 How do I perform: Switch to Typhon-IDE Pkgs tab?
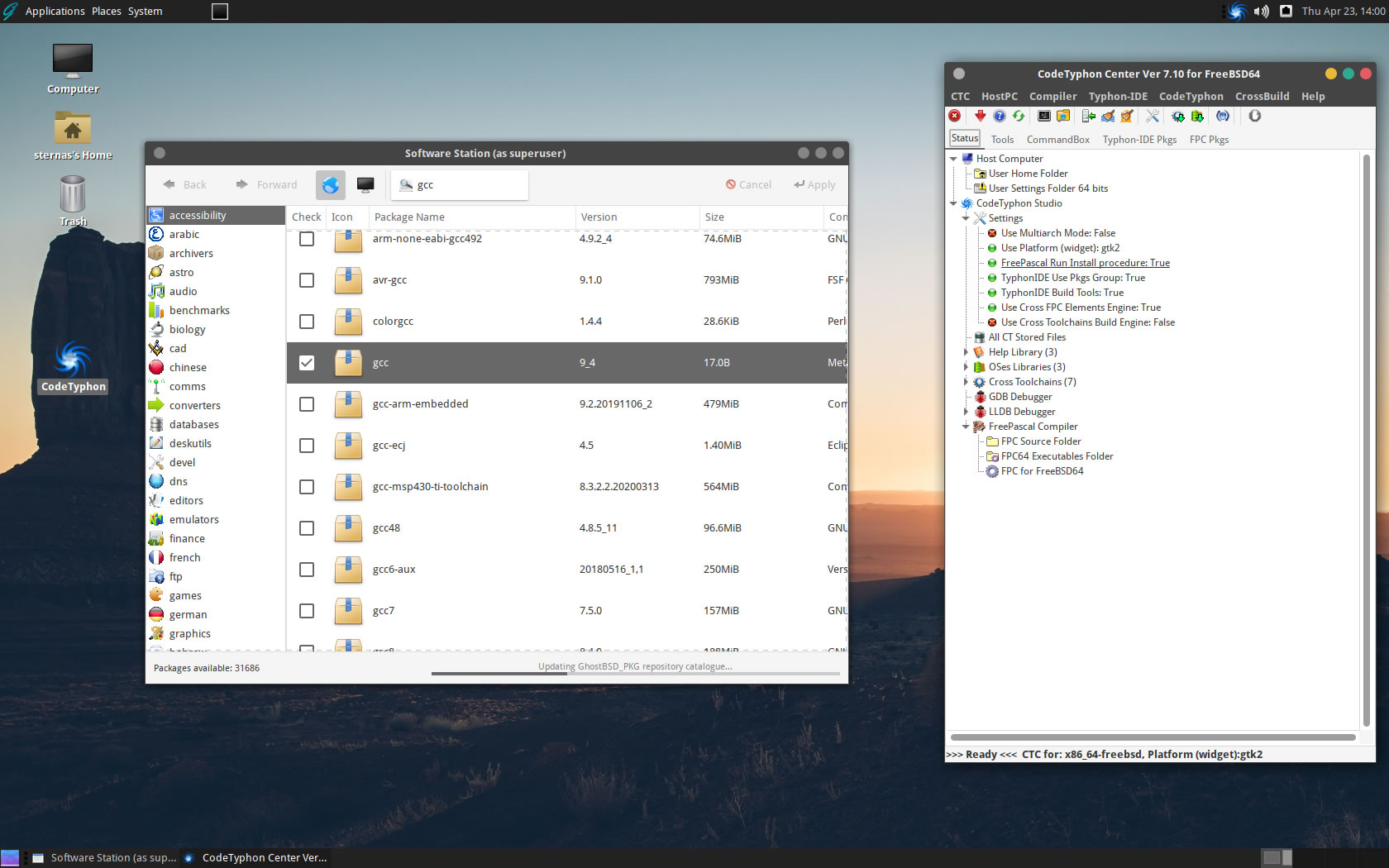(x=1139, y=140)
